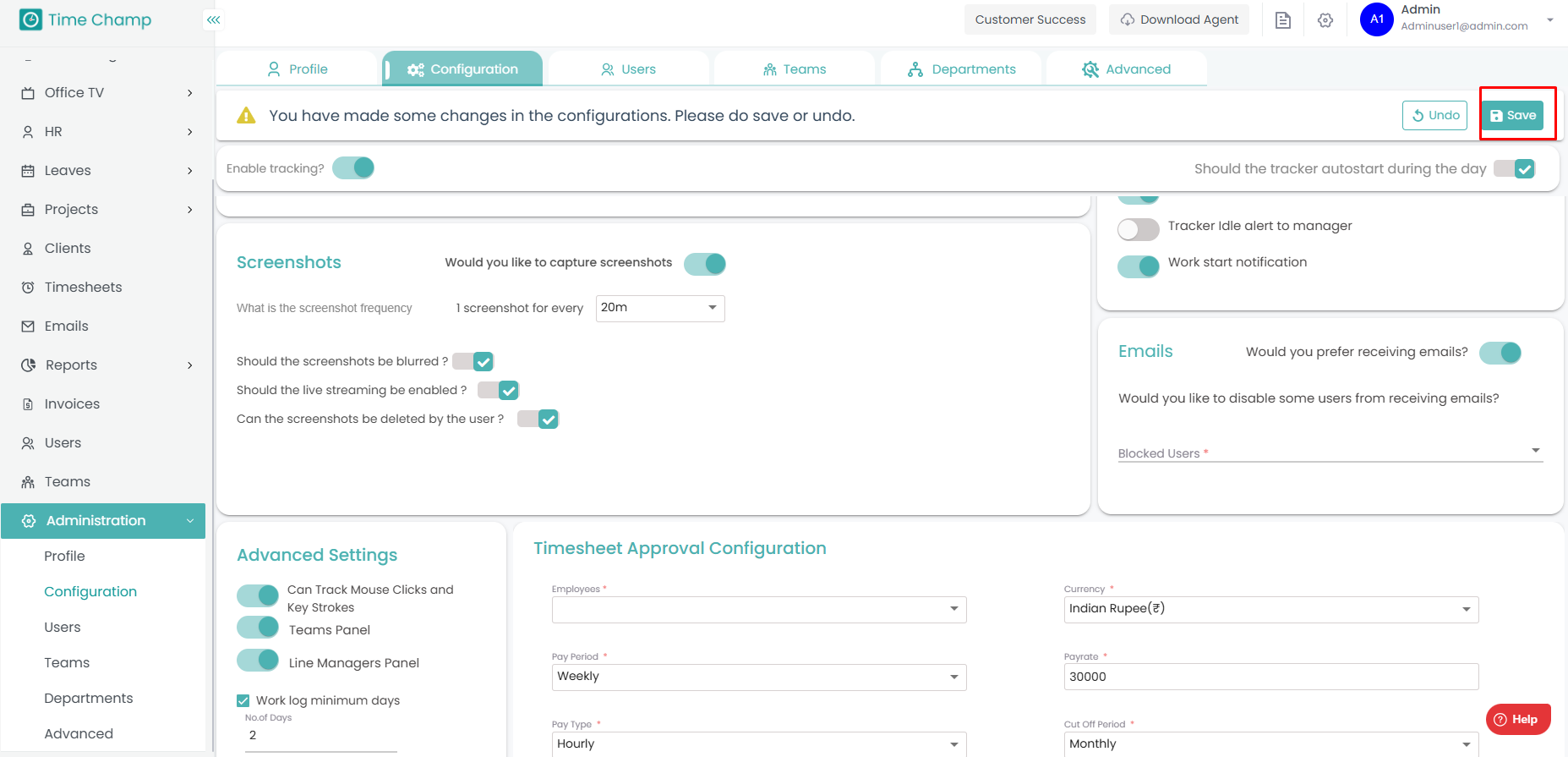This screenshot has height=757, width=1568.
Task: Switch to the Advanced tab
Action: [x=1127, y=69]
